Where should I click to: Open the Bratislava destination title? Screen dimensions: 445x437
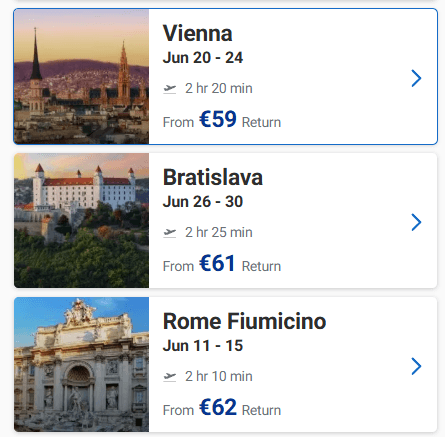(213, 177)
